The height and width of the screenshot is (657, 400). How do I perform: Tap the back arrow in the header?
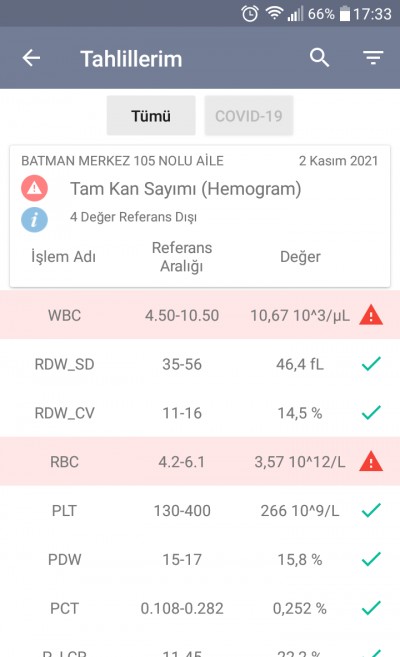31,58
